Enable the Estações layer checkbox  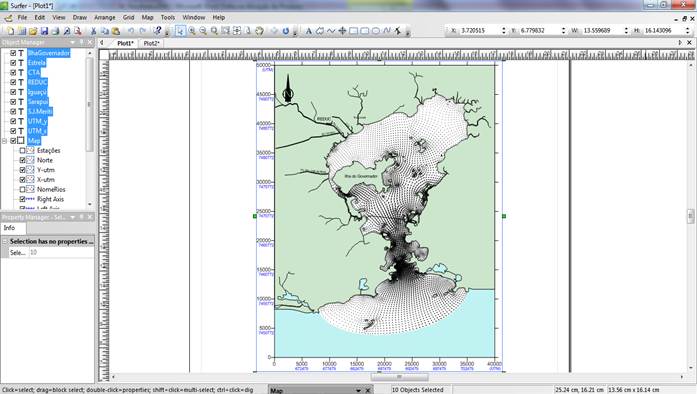(22, 150)
